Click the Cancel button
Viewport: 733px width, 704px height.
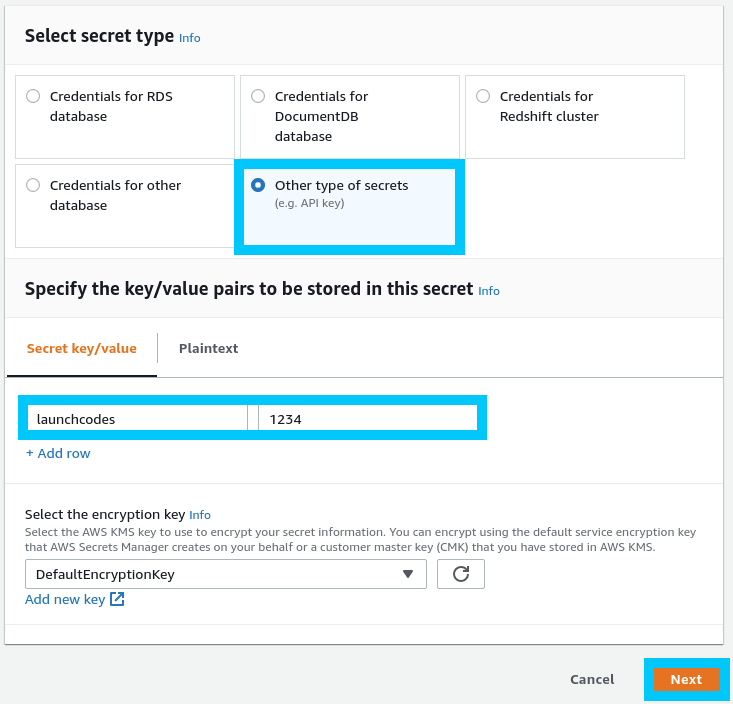tap(592, 680)
